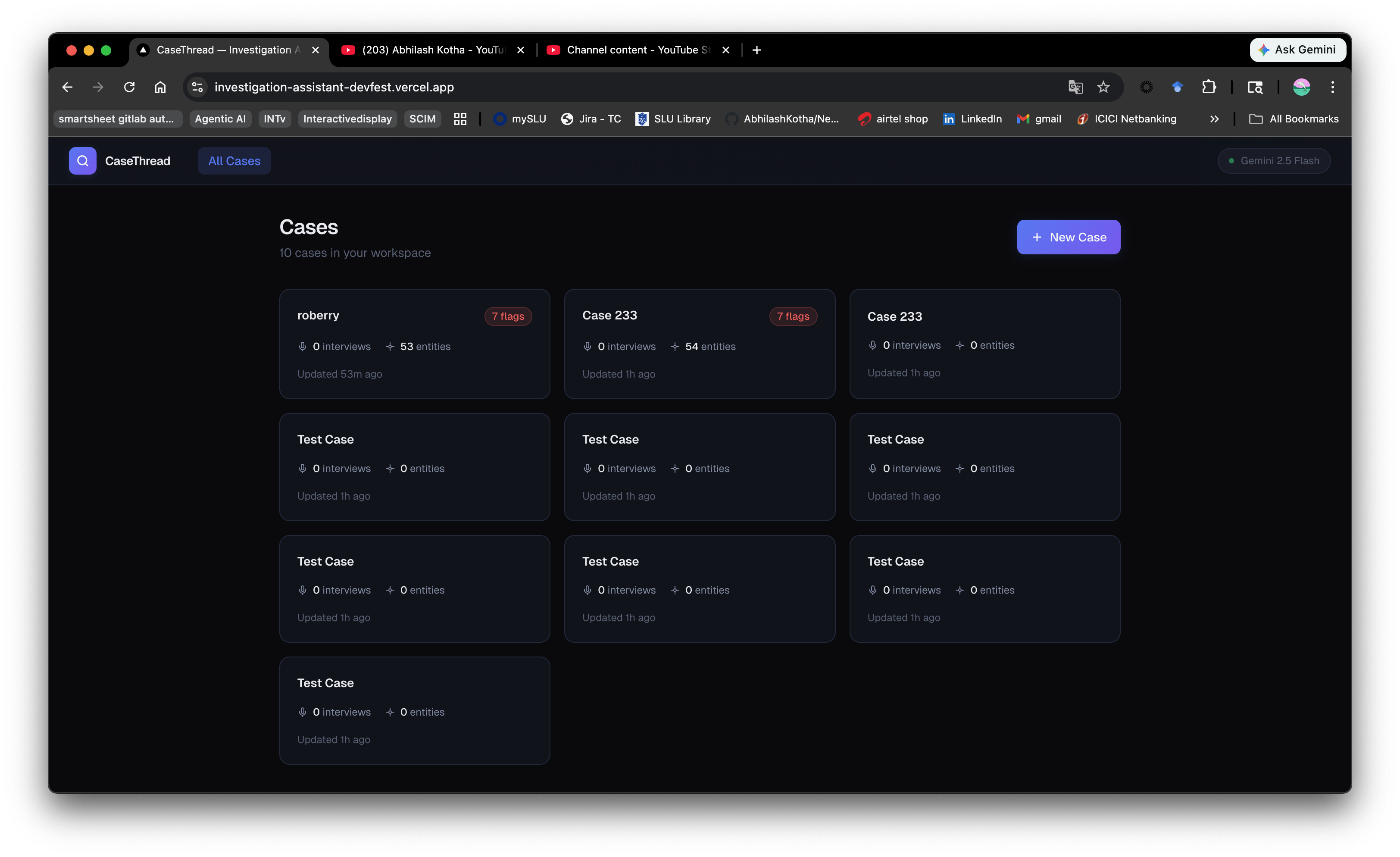Bookmark page with star icon

click(1103, 87)
